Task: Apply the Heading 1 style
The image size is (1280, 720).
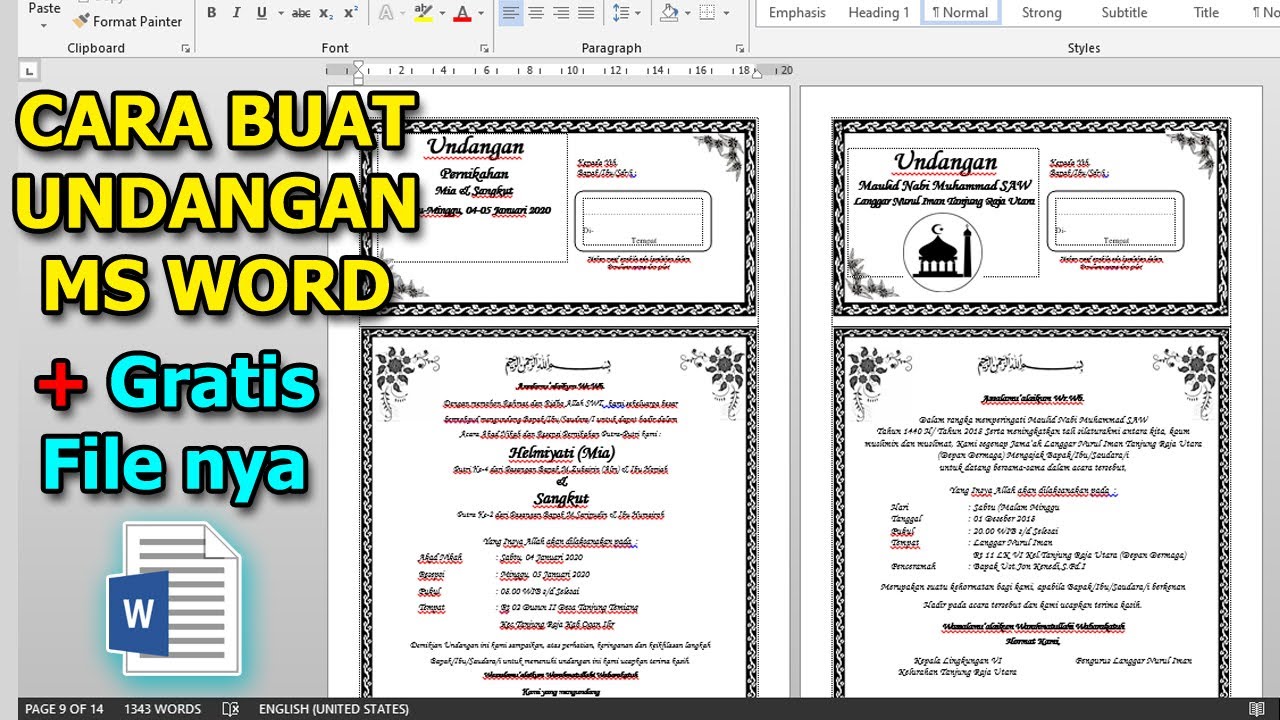Action: pos(878,13)
